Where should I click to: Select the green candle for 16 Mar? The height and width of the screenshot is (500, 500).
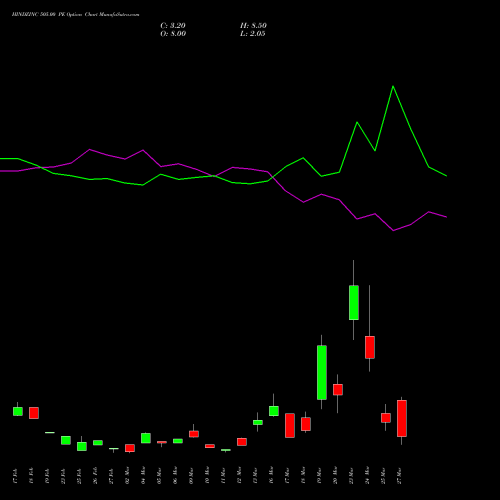pos(274,411)
